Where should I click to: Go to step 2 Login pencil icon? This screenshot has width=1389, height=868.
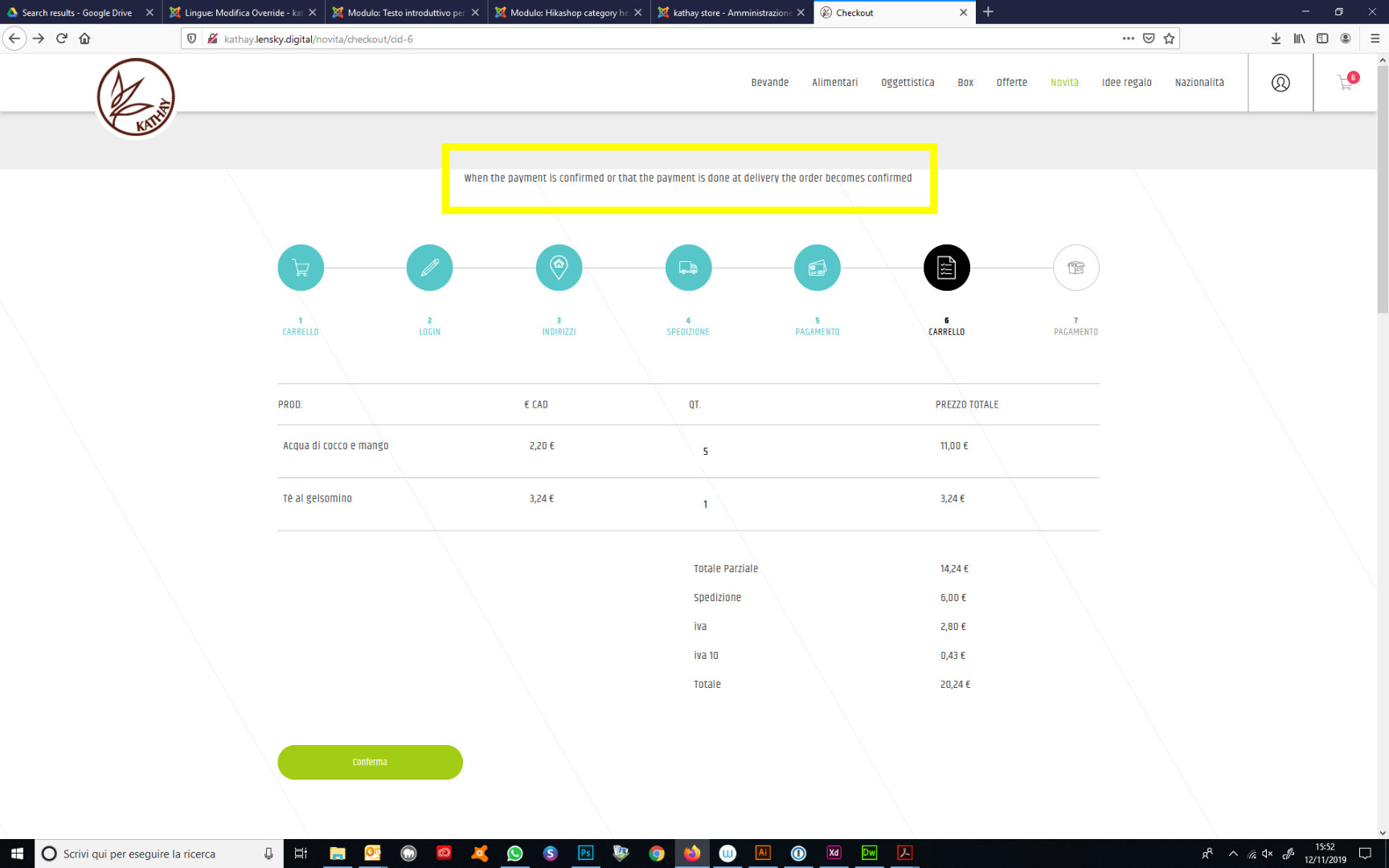tap(430, 268)
